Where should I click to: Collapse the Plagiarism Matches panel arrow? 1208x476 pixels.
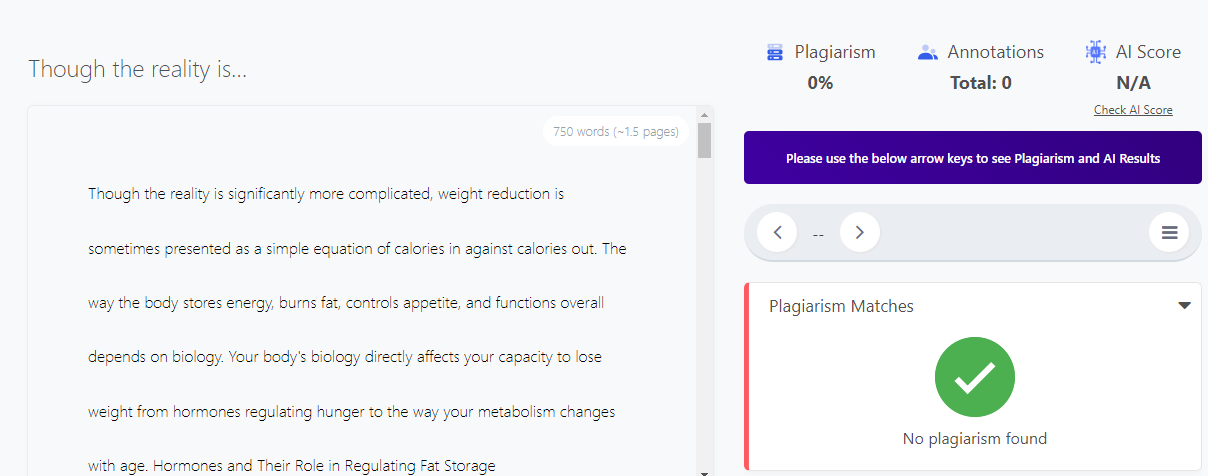pyautogui.click(x=1184, y=306)
